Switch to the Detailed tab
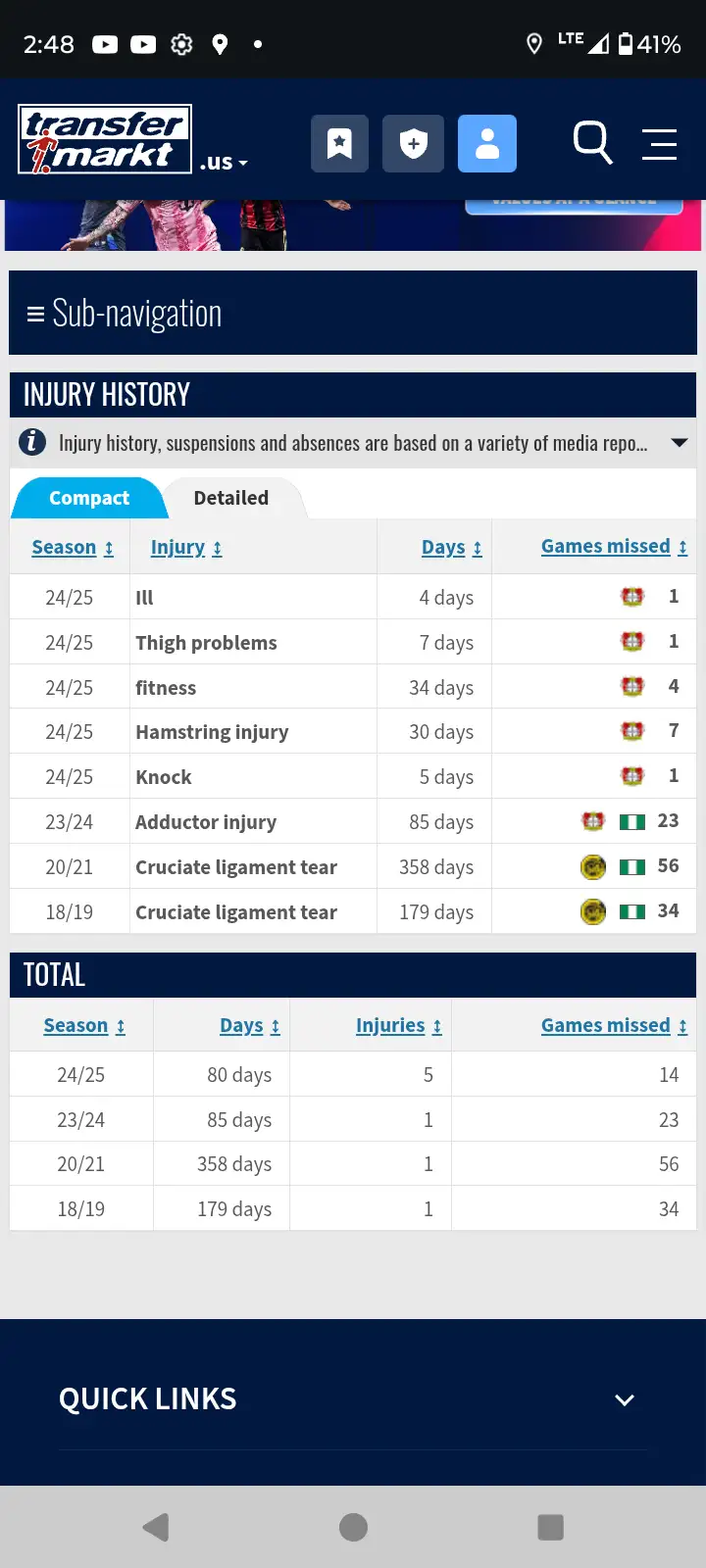The image size is (706, 1568). click(231, 498)
